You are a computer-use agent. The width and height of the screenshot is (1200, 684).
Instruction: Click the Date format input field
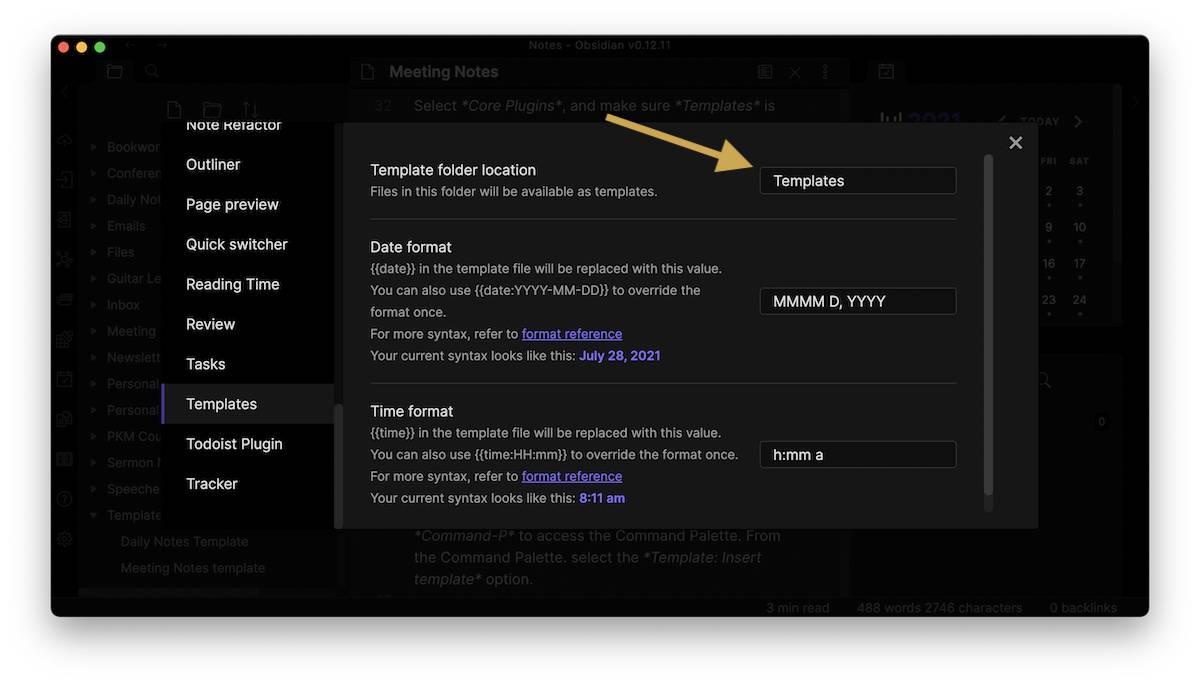coord(858,301)
